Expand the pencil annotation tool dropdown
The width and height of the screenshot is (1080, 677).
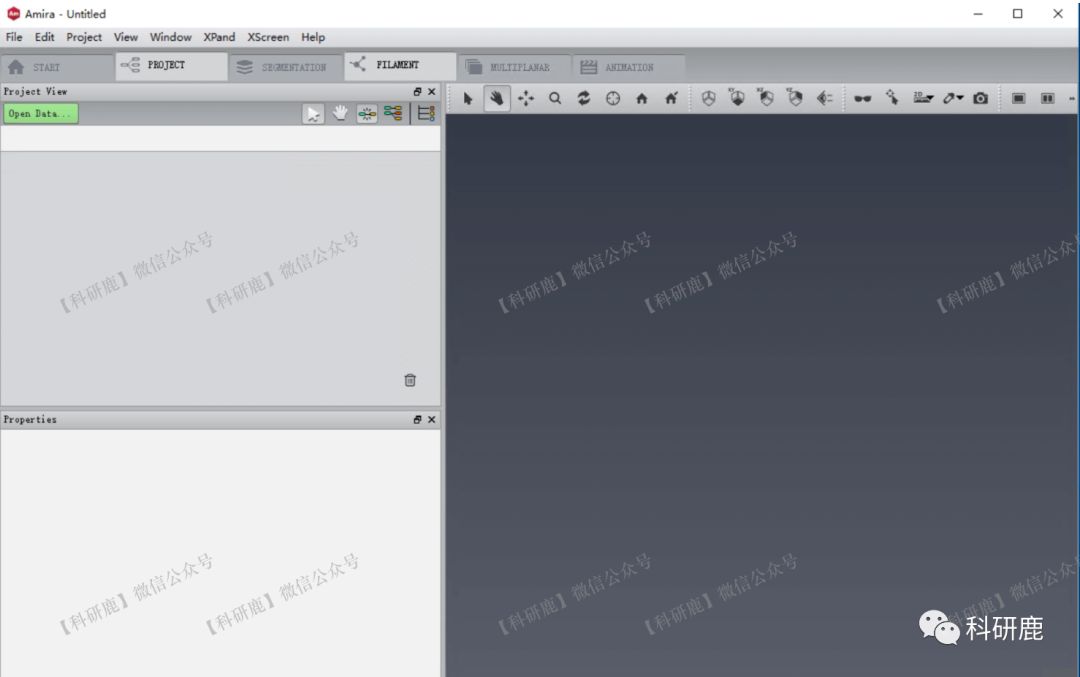[953, 98]
